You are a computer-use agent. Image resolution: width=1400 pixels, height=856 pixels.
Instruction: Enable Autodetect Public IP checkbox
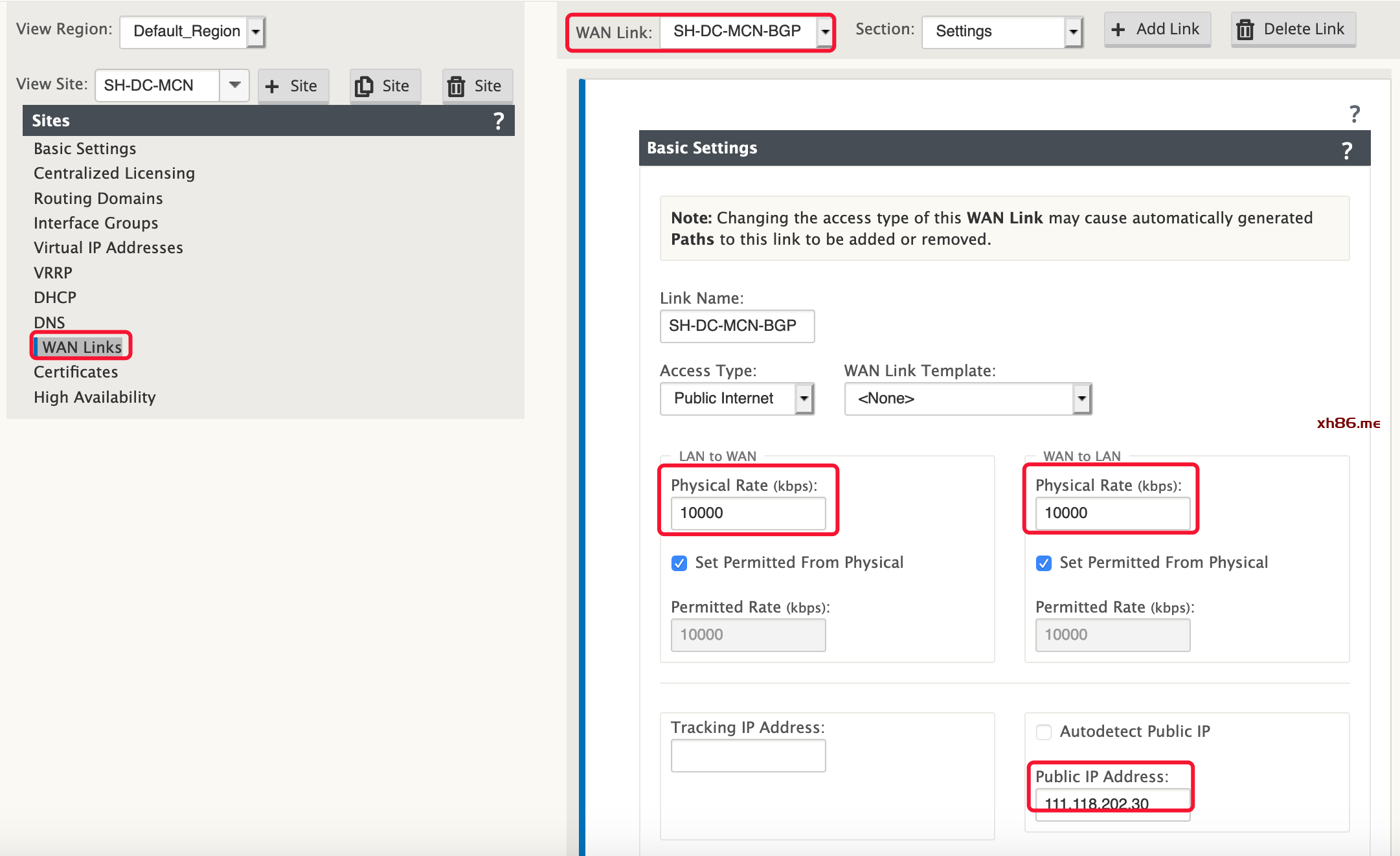1043,732
